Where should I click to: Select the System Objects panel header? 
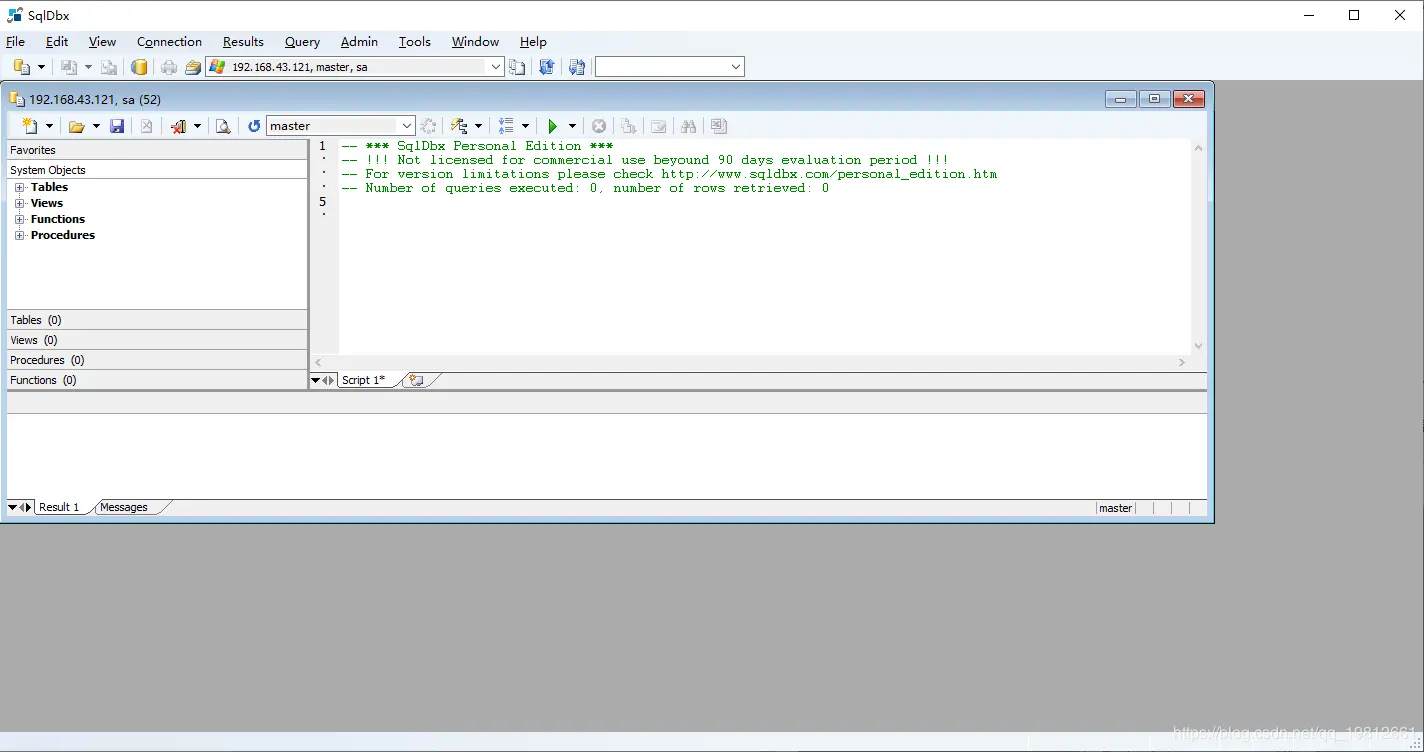coord(157,170)
